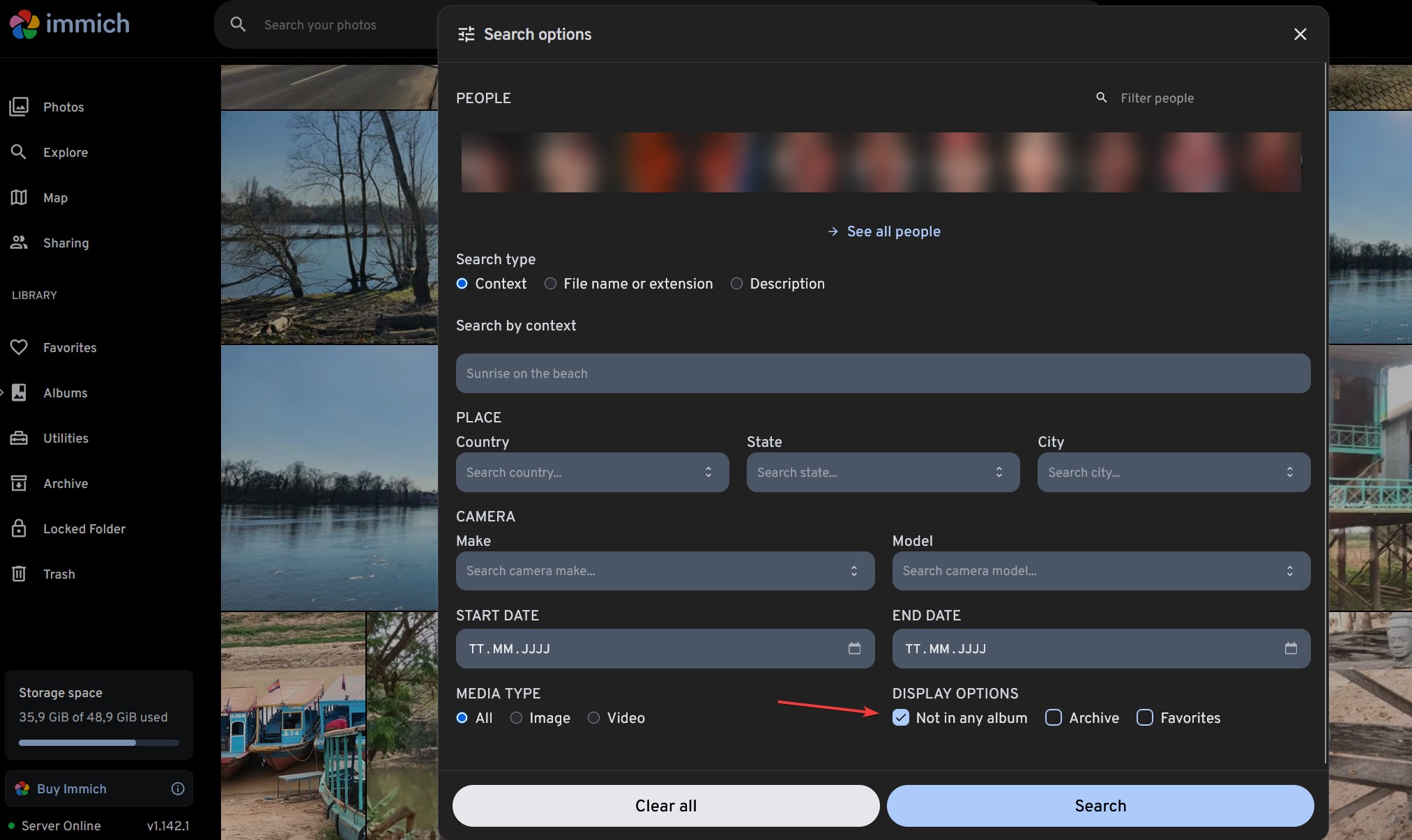Click the Trash bin icon
The image size is (1412, 840).
click(x=19, y=574)
